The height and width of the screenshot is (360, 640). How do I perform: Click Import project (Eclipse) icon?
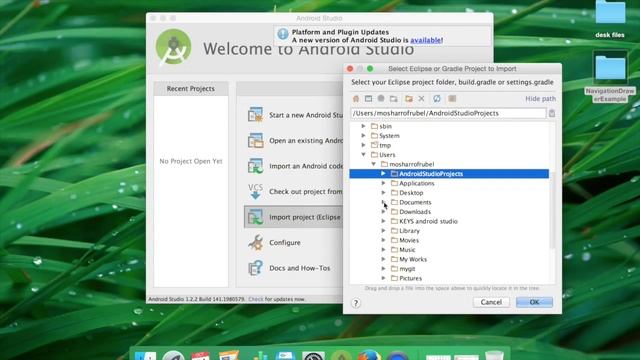point(256,217)
